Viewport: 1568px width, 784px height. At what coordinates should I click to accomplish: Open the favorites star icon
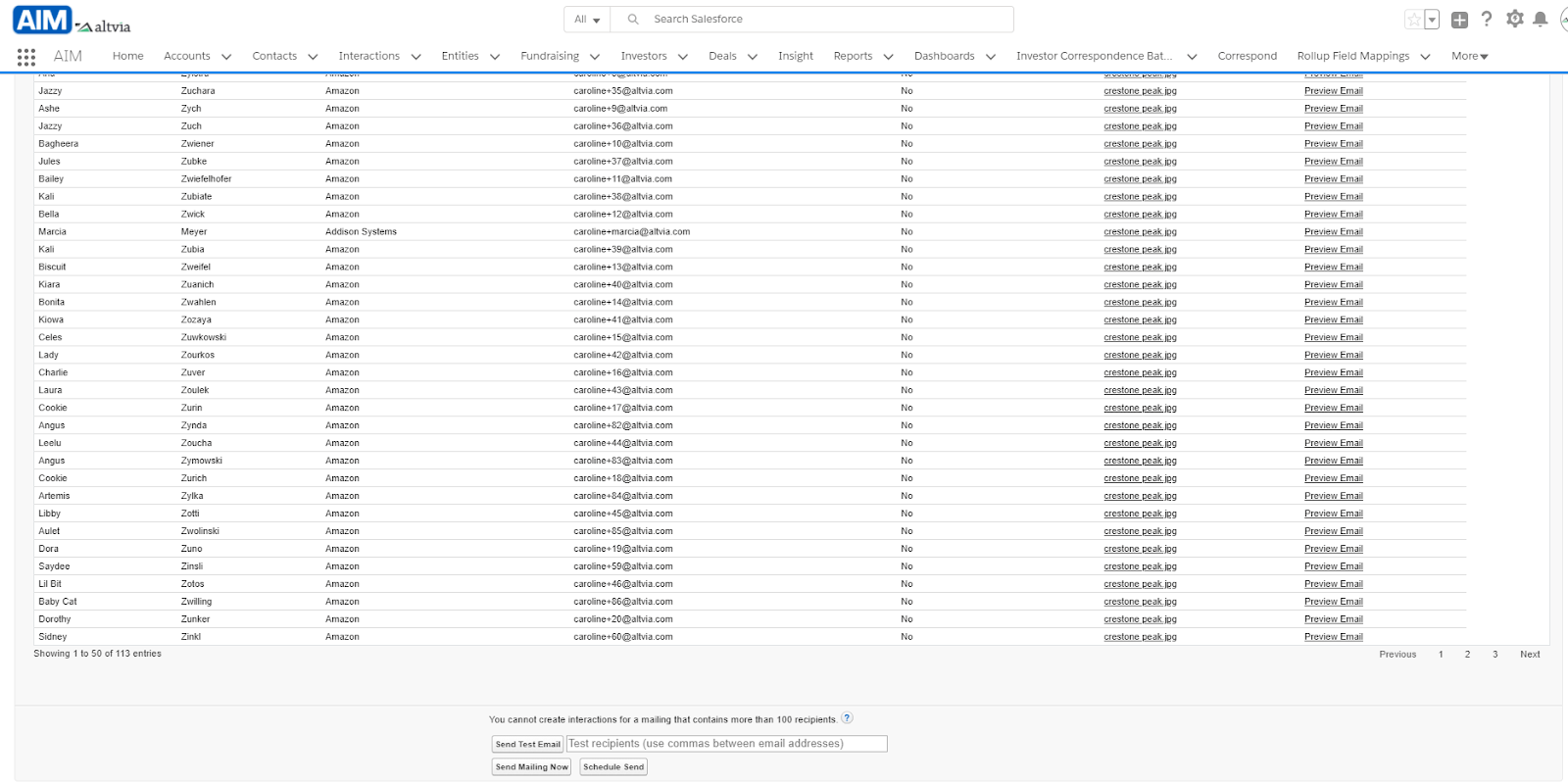coord(1413,20)
